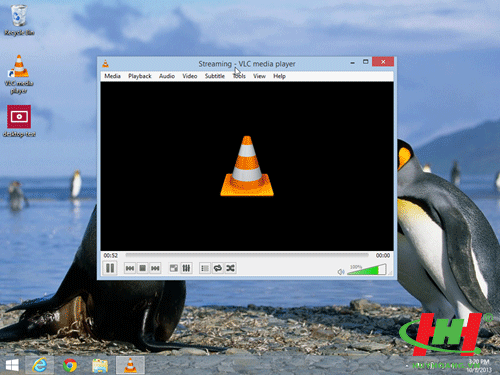Toggle random shuffle playback
The width and height of the screenshot is (500, 375).
[230, 268]
